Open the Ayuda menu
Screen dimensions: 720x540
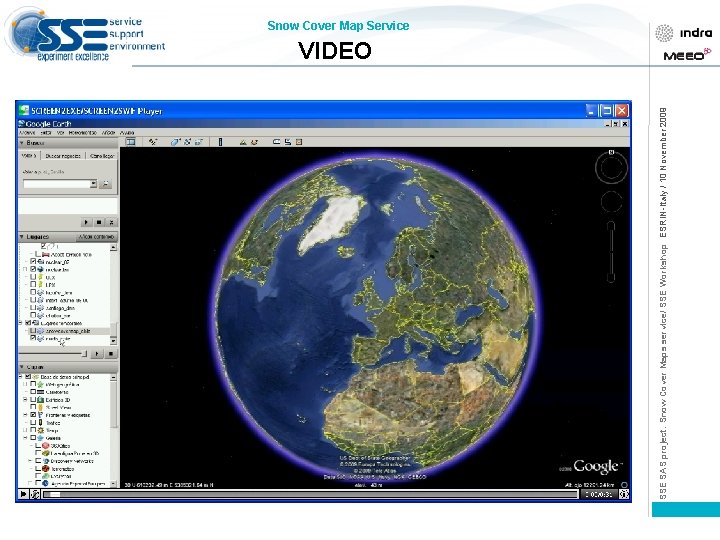coord(127,133)
